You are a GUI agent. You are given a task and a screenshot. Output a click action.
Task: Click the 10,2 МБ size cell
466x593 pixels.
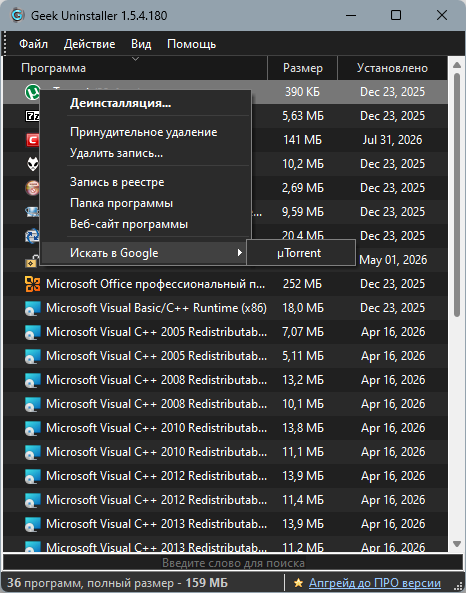click(303, 164)
